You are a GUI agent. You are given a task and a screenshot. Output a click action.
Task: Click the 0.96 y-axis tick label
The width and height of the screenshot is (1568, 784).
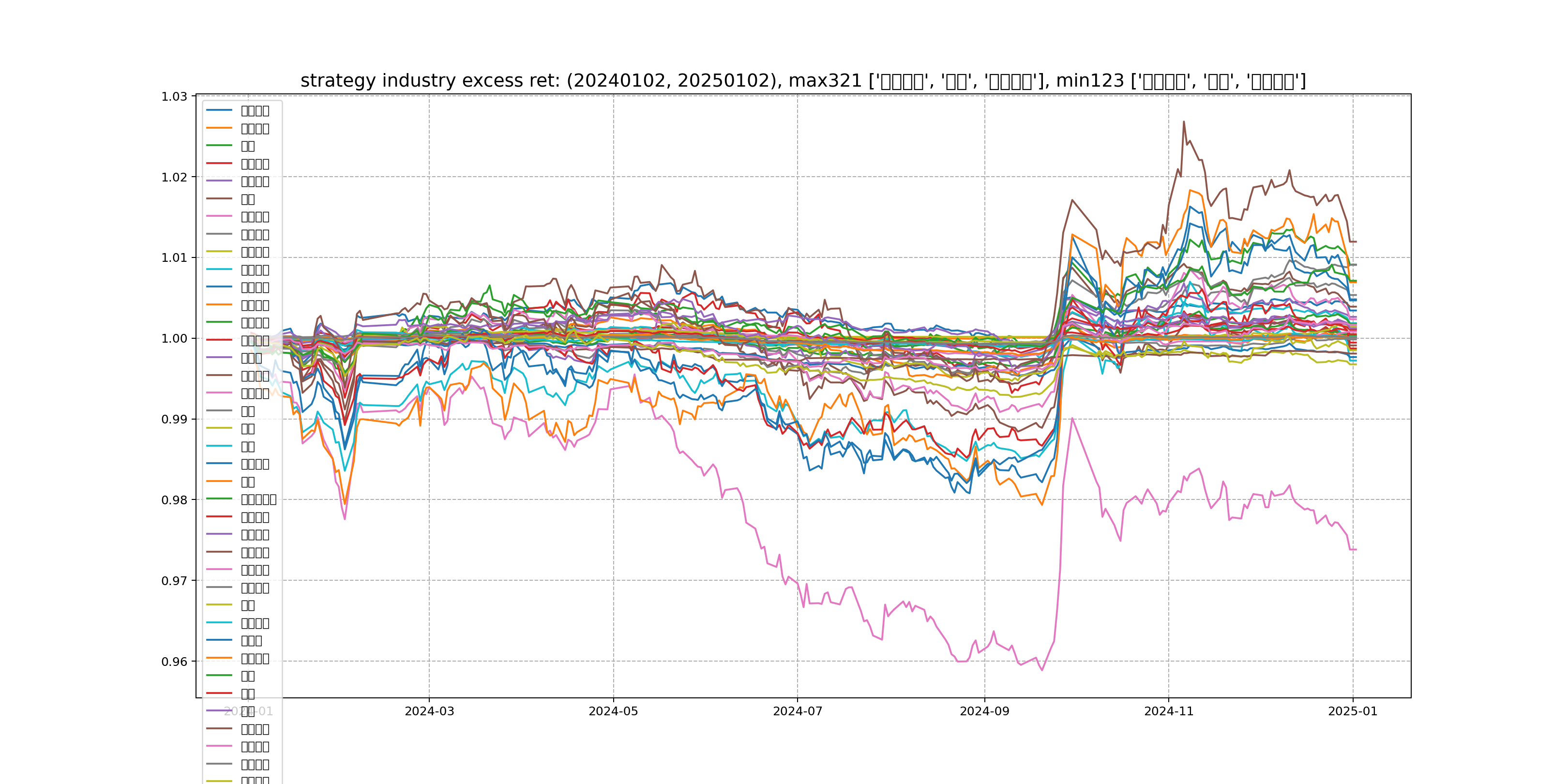click(x=174, y=662)
